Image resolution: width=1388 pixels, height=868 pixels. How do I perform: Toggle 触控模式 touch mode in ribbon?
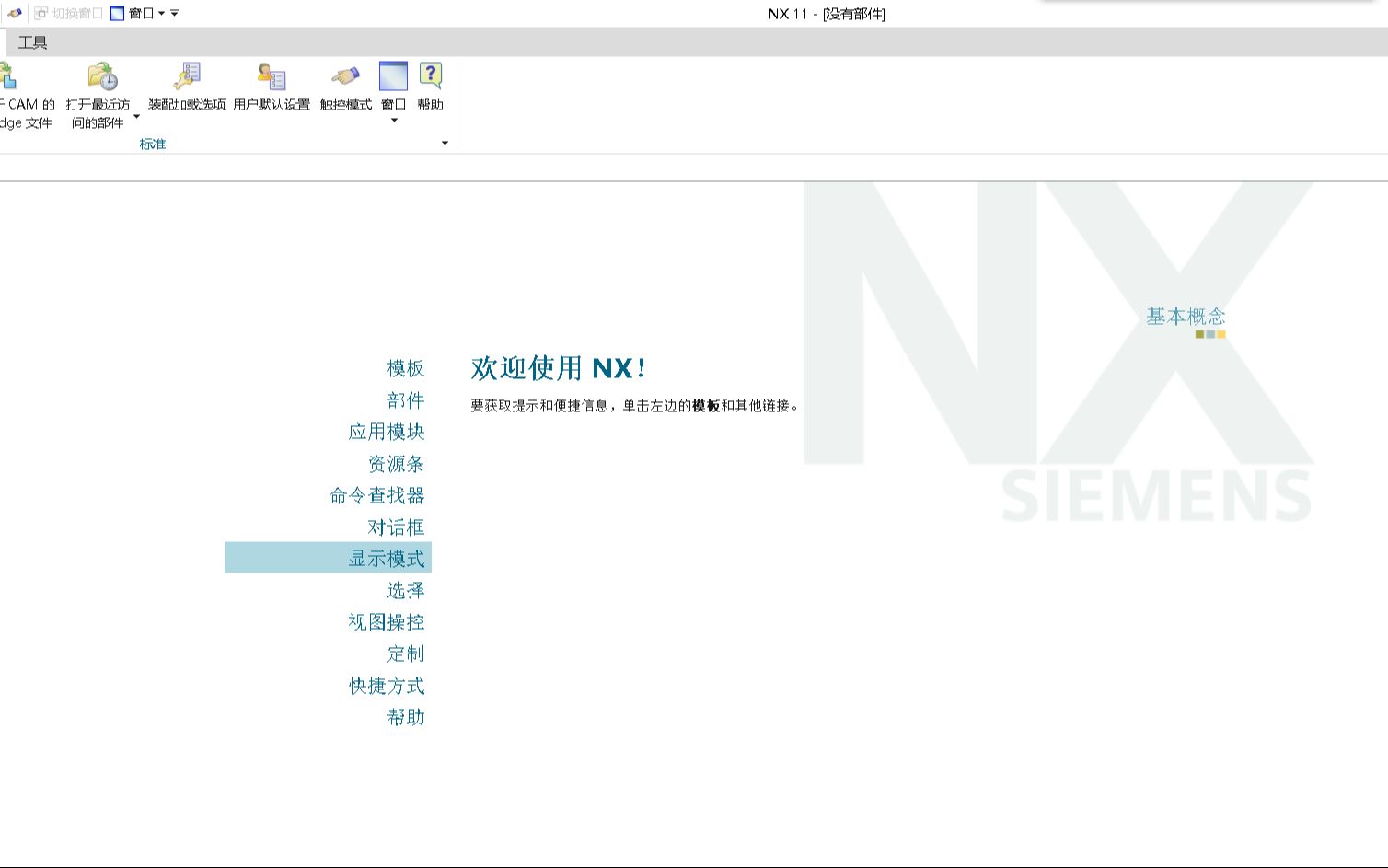[x=346, y=87]
